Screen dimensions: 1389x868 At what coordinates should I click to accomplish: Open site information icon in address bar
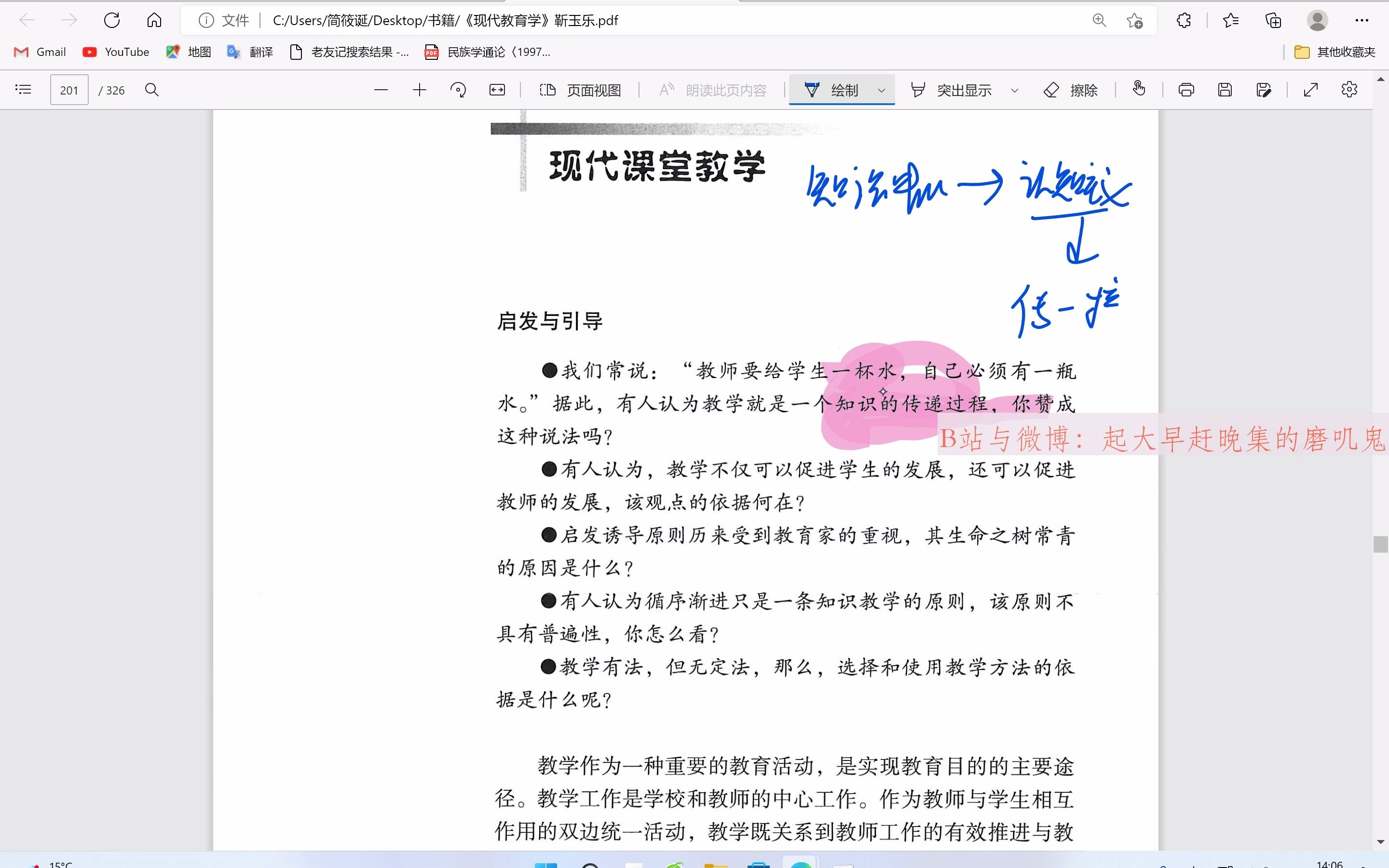tap(206, 21)
